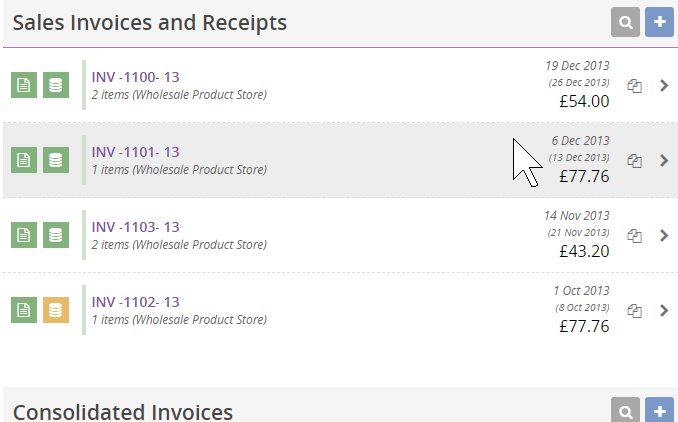Screen dimensions: 678x422
Task: Click document icon for INV -1100- 13
Action: pos(24,85)
